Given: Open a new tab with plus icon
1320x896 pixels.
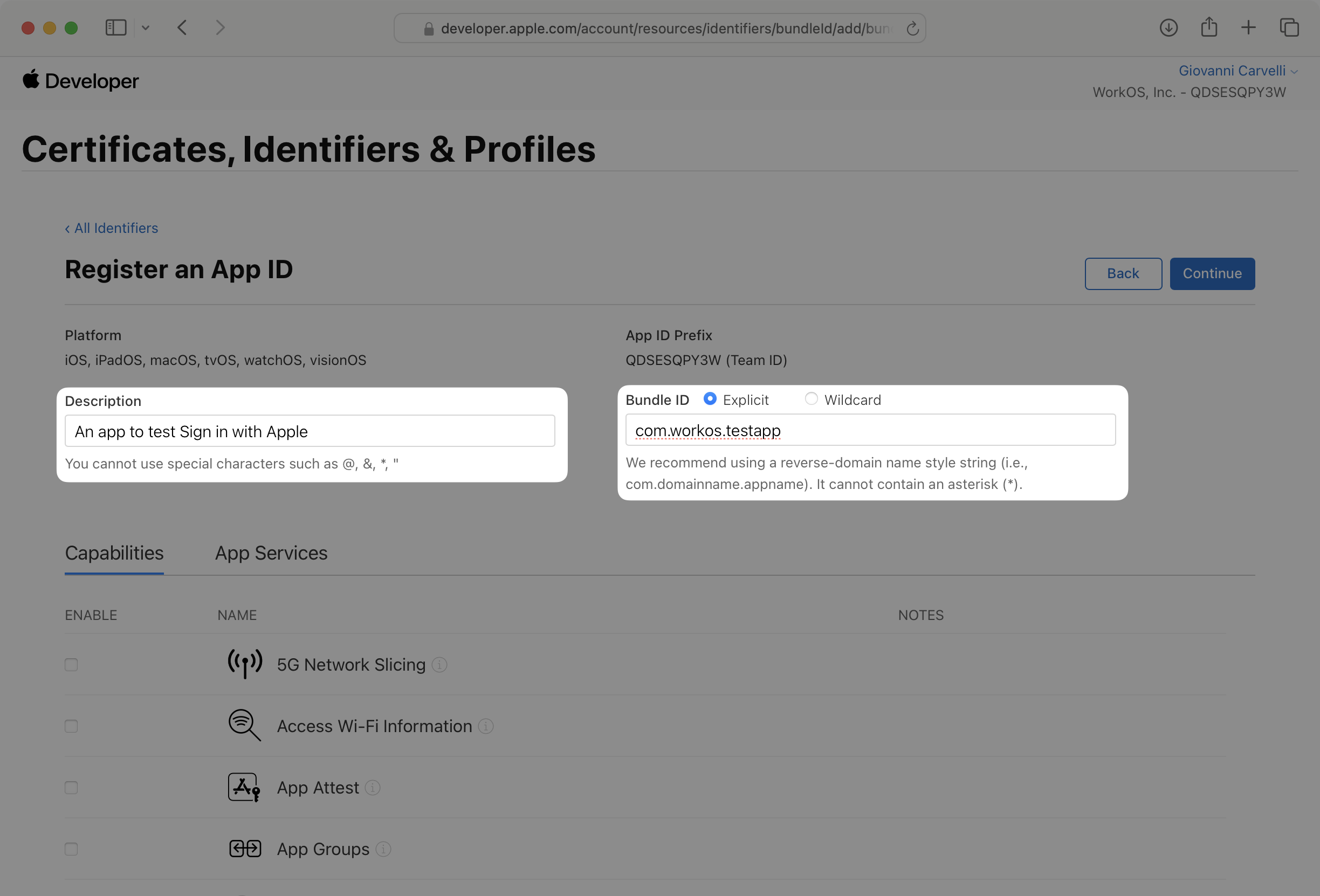Looking at the screenshot, I should pyautogui.click(x=1248, y=27).
